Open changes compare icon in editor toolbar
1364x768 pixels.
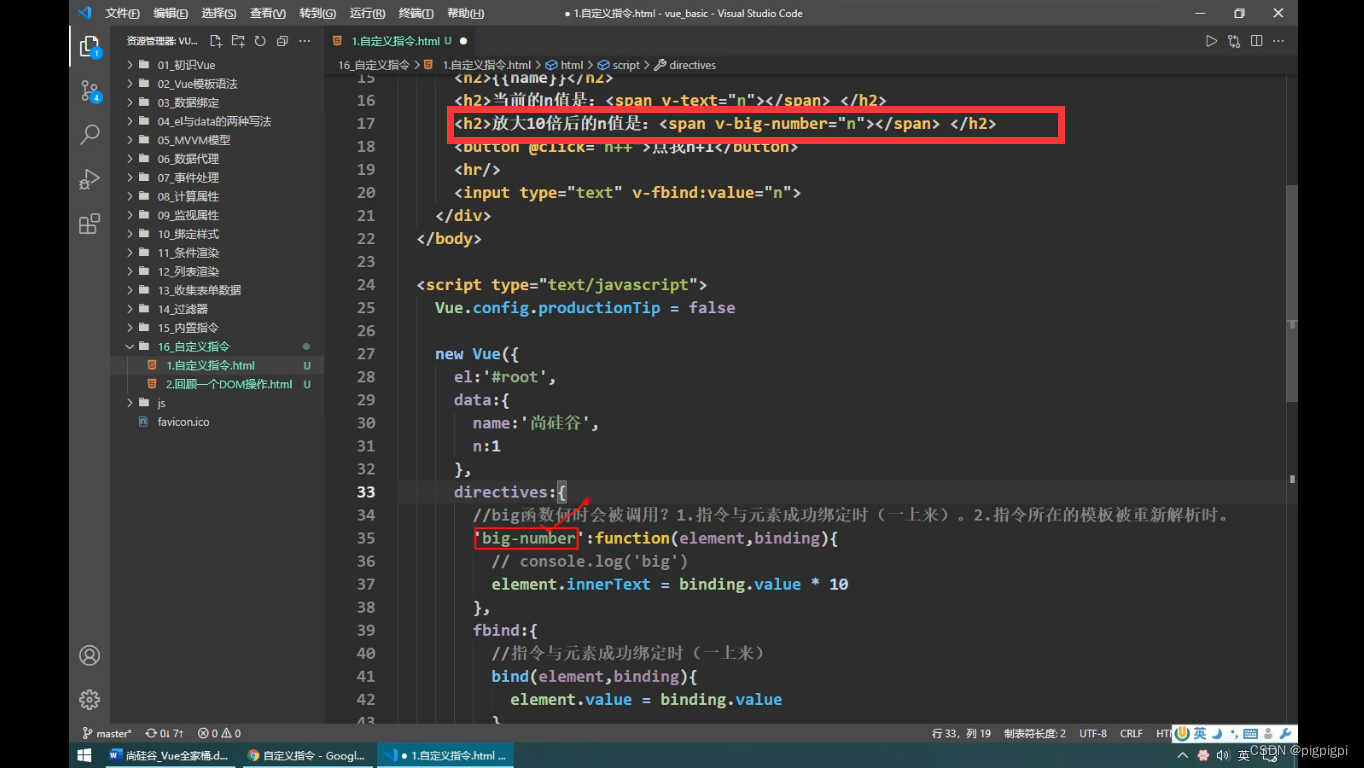pos(1234,41)
